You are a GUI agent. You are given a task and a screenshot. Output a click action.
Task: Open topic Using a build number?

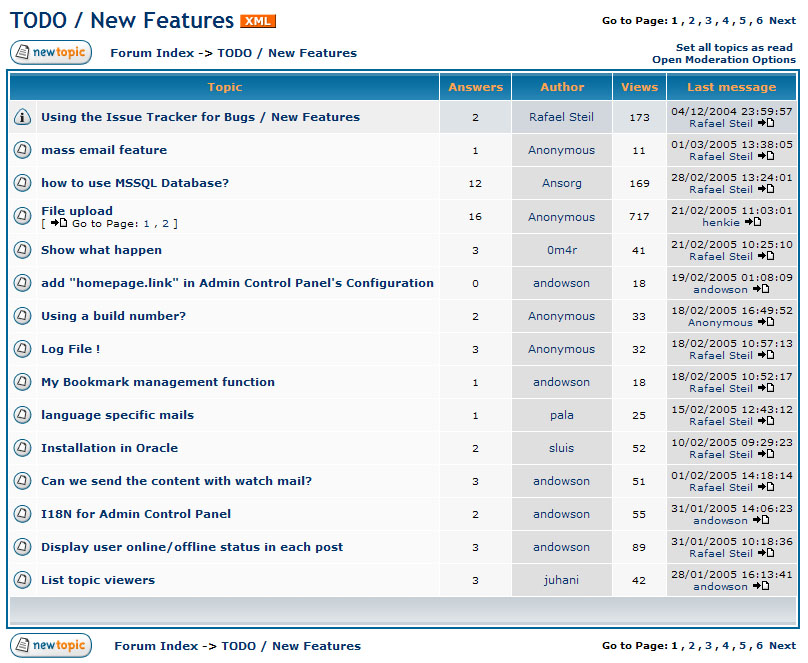113,316
